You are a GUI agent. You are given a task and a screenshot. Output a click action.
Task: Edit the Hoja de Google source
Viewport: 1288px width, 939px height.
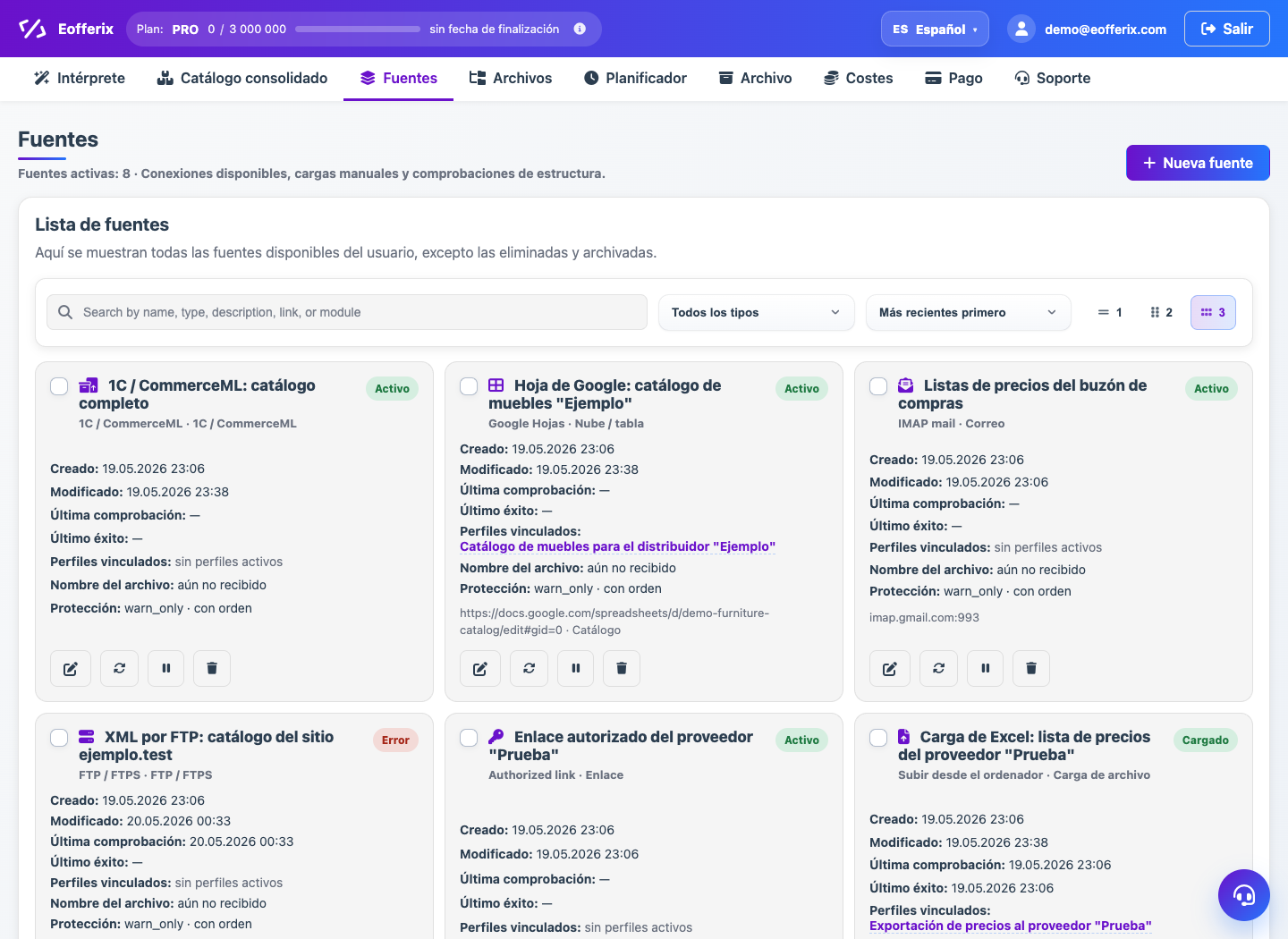click(480, 668)
